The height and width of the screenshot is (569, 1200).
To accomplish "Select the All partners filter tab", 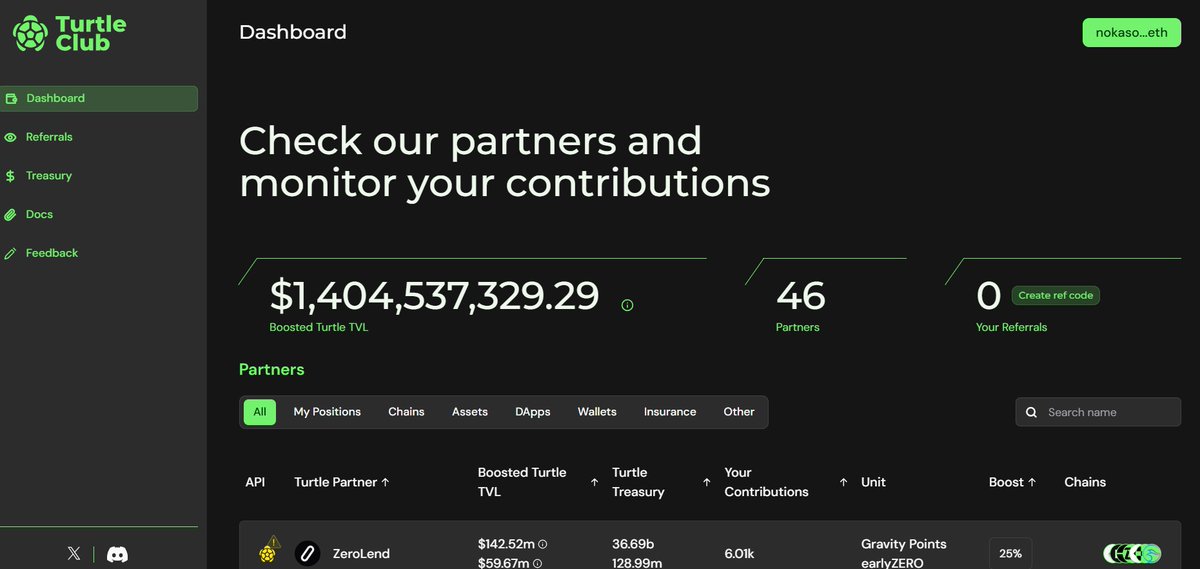I will (x=260, y=412).
